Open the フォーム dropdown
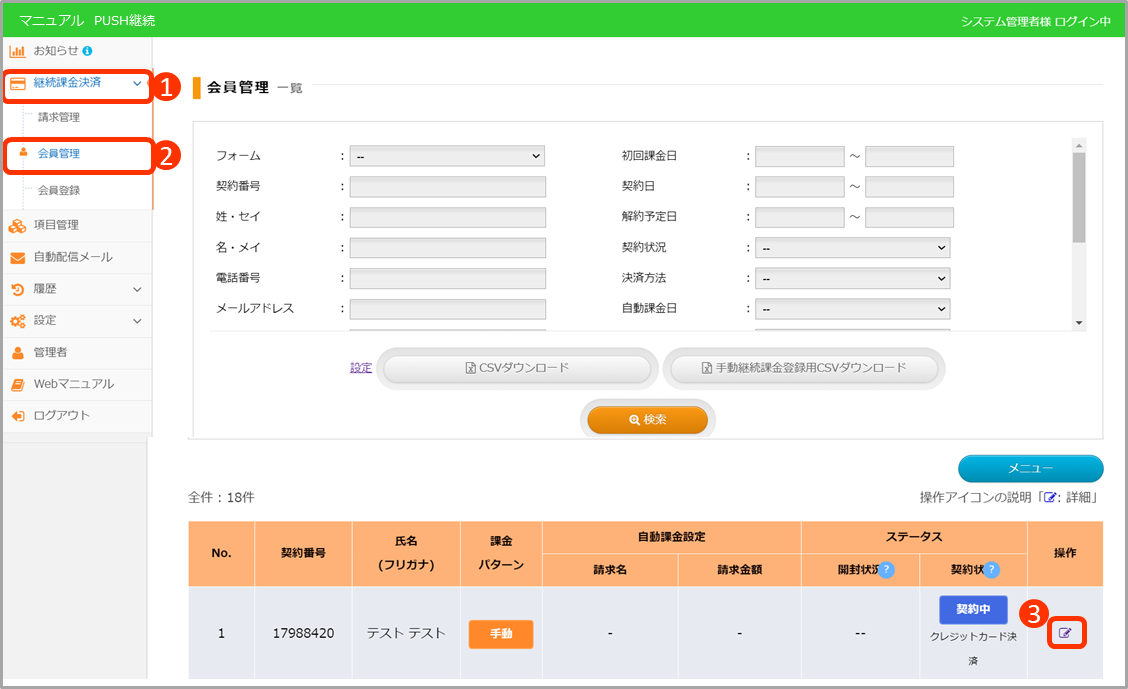The width and height of the screenshot is (1128, 689). tap(447, 156)
